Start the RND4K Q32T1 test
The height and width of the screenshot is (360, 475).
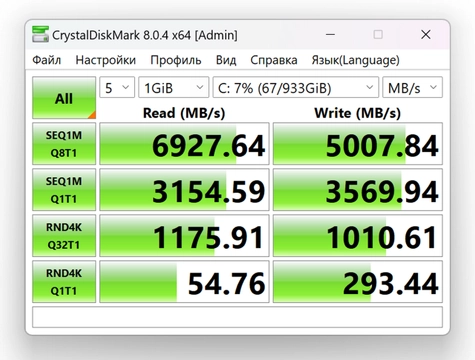(64, 236)
